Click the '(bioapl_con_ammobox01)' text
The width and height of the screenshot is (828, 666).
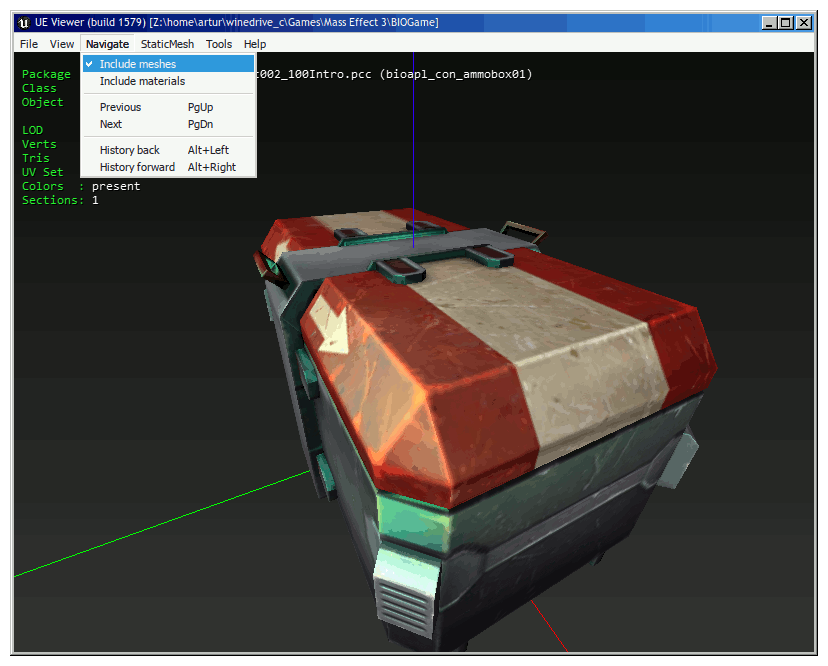click(456, 74)
